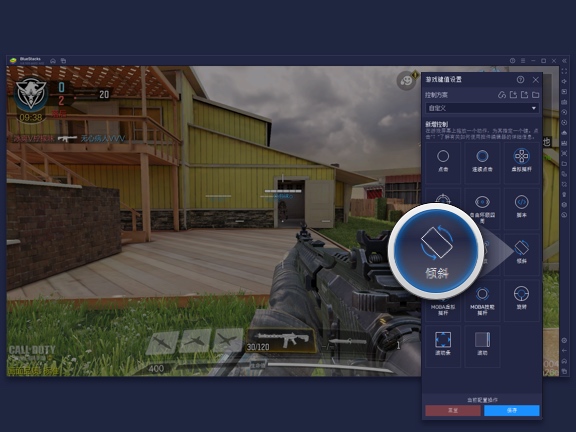
Task: Open help for game controls editor
Action: [520, 79]
